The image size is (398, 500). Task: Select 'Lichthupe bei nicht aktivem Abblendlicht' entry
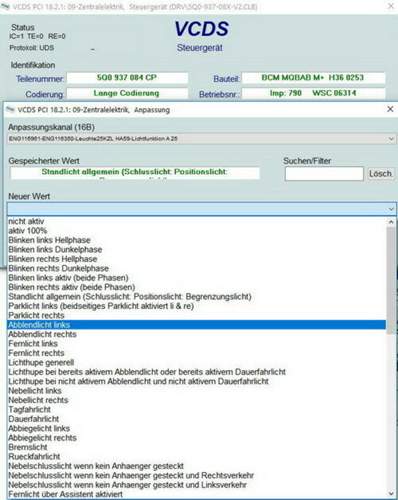coord(197,381)
